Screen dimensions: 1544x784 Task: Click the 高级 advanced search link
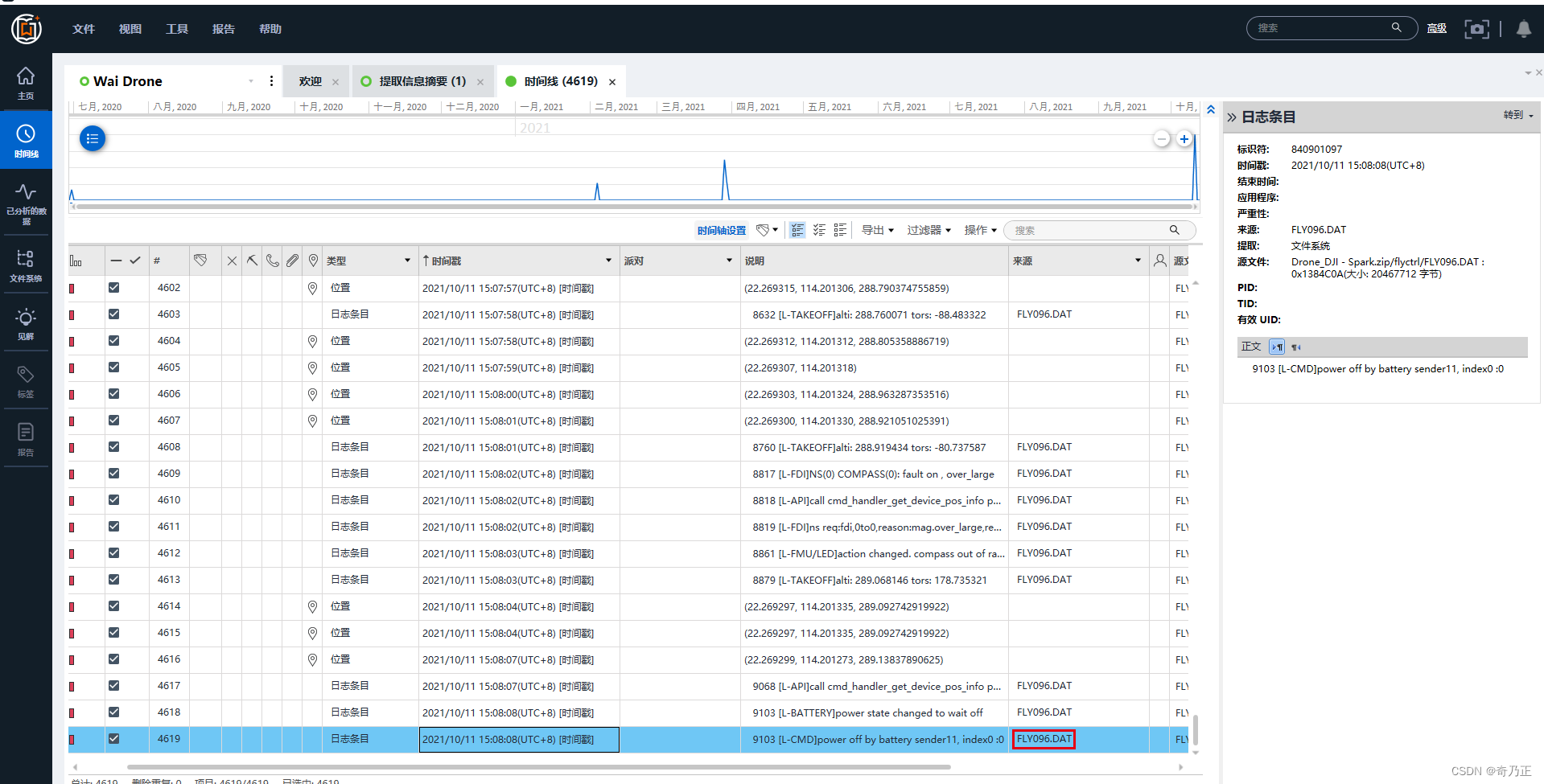[x=1437, y=29]
